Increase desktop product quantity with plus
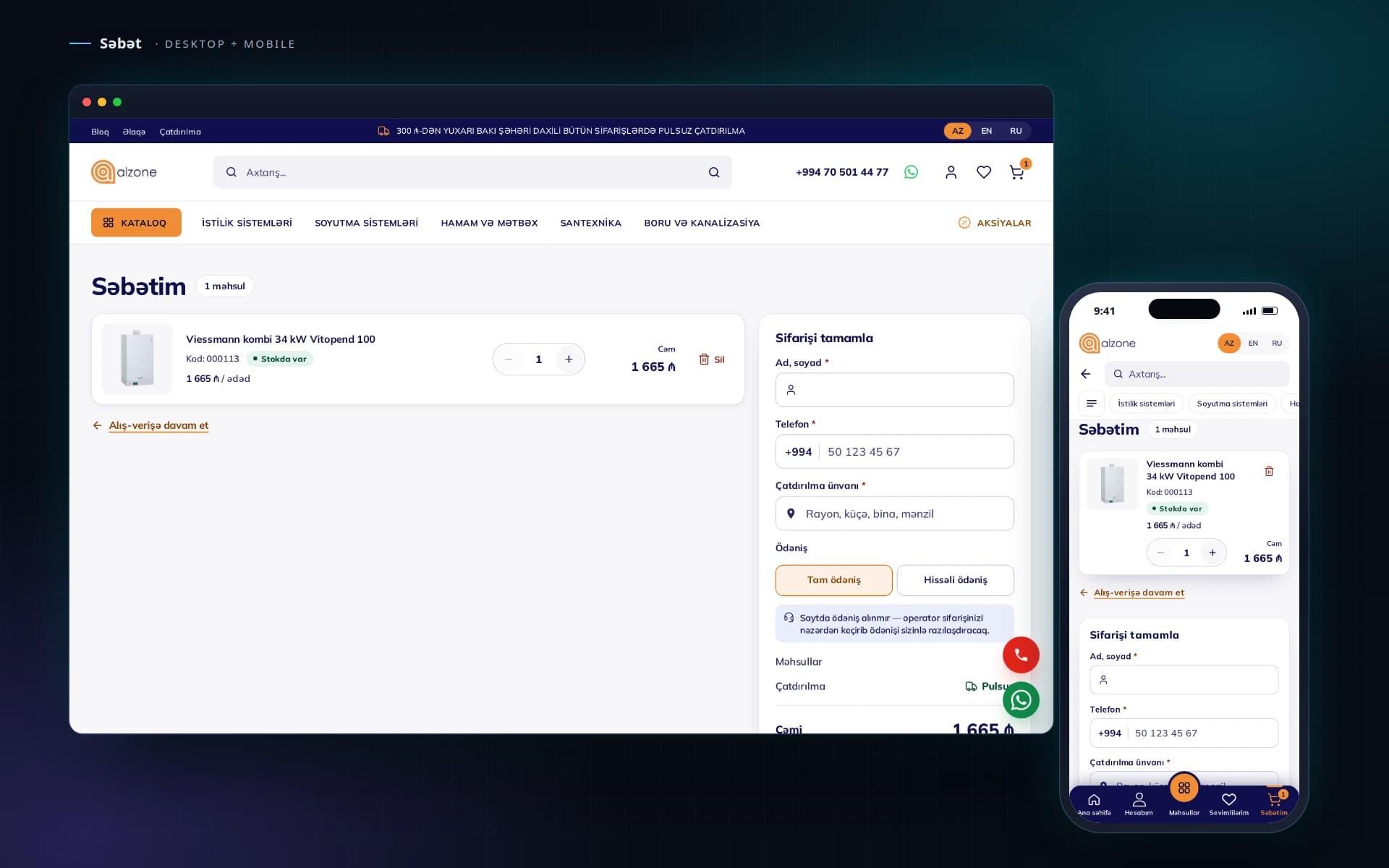 click(569, 359)
